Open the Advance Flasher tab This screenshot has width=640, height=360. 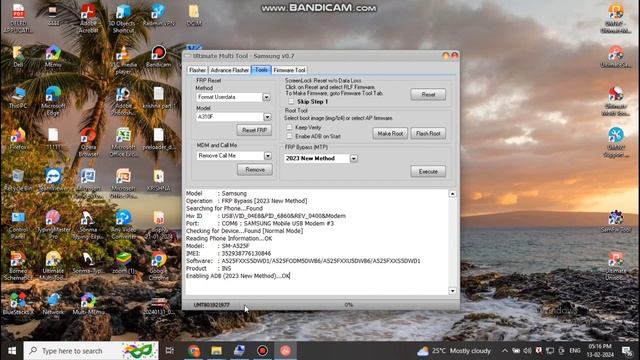pos(229,70)
